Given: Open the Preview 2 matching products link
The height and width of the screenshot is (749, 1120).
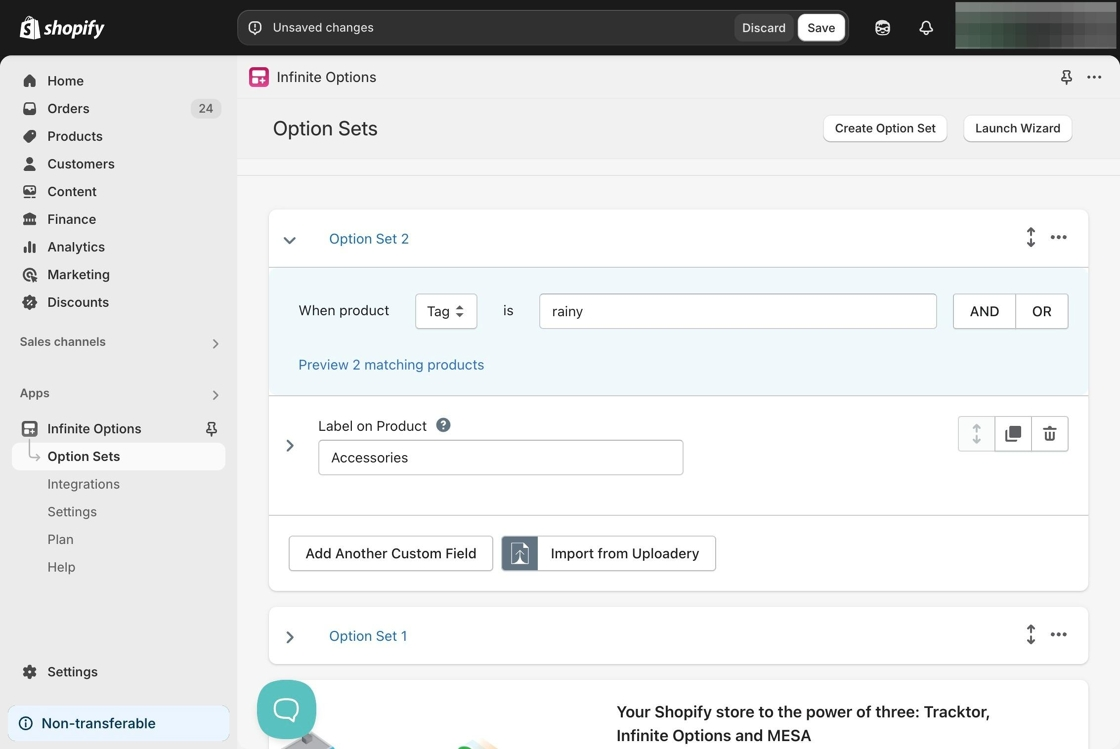Looking at the screenshot, I should pos(391,365).
